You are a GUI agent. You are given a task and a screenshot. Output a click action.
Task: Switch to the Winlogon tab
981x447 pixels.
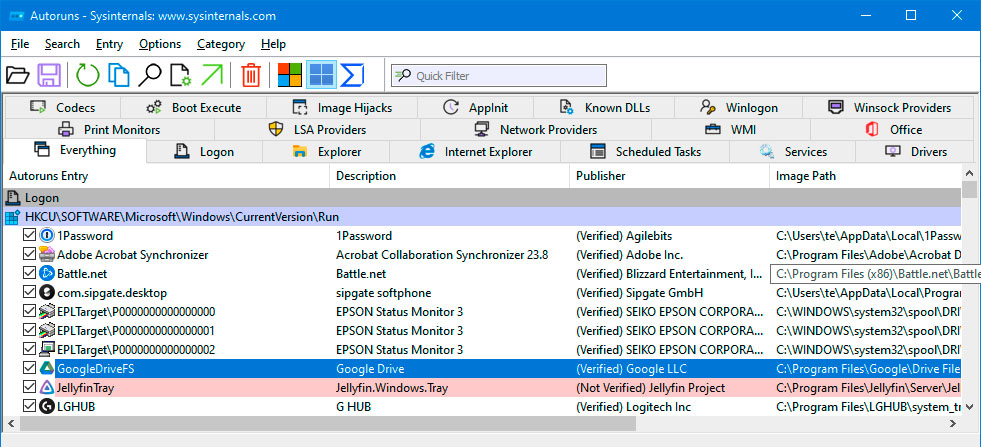pyautogui.click(x=738, y=108)
